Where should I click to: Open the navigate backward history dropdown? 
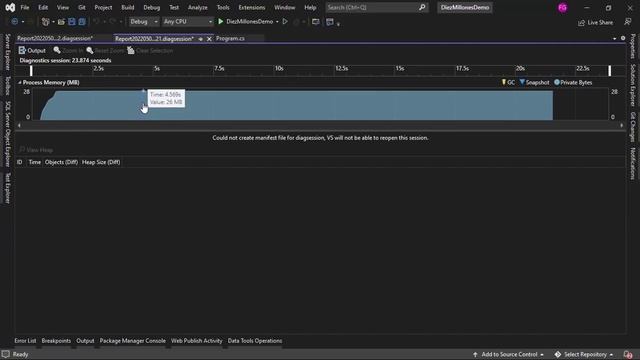pos(22,22)
